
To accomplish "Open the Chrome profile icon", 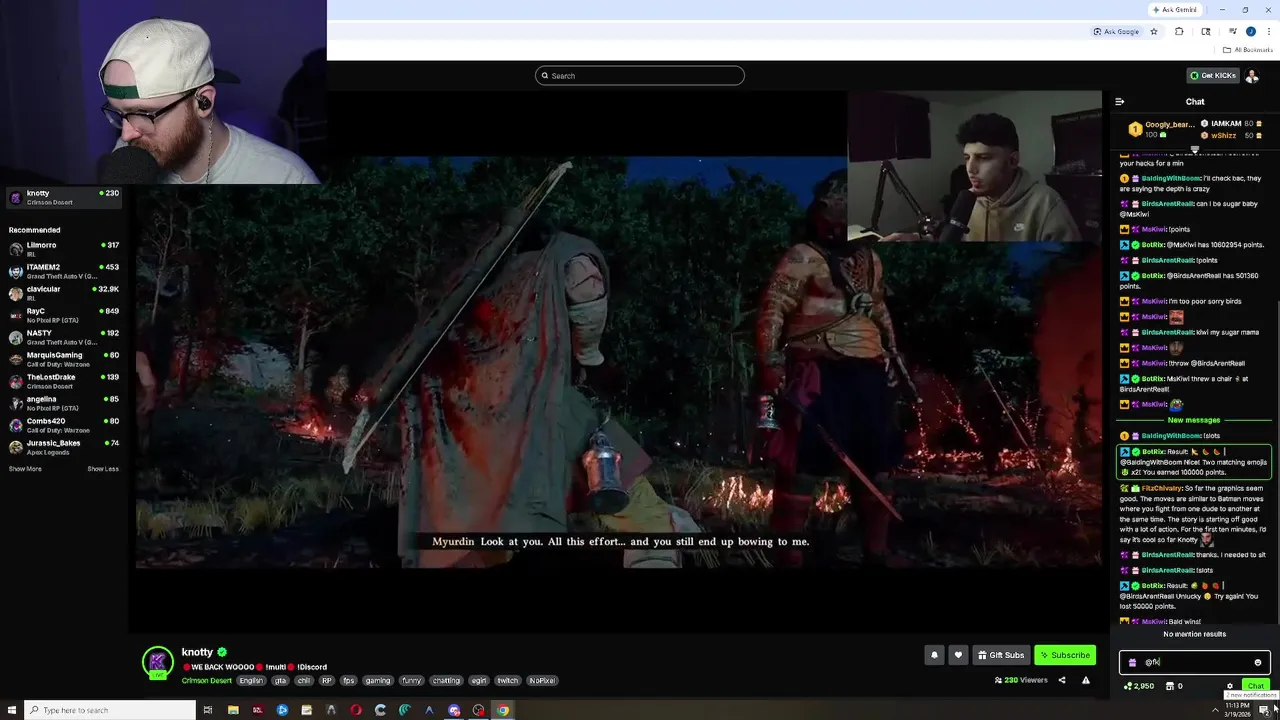I will click(x=1250, y=32).
